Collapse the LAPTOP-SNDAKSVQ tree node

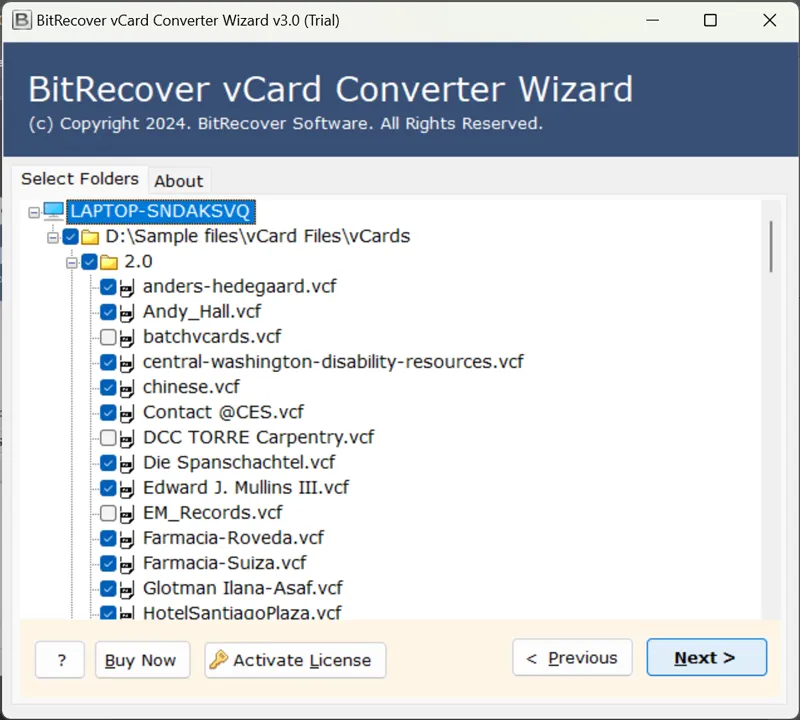[x=33, y=211]
